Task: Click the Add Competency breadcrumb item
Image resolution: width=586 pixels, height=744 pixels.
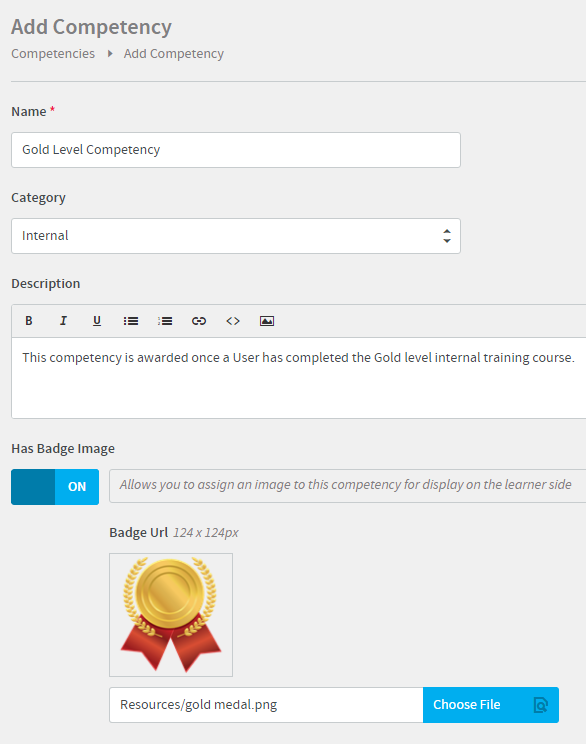Action: click(x=174, y=54)
